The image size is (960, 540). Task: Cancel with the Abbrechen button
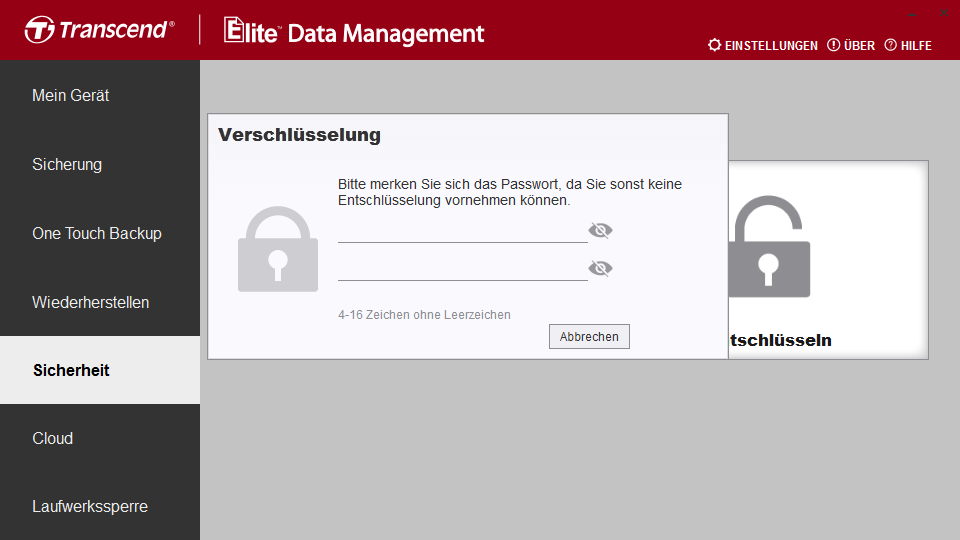pyautogui.click(x=589, y=337)
